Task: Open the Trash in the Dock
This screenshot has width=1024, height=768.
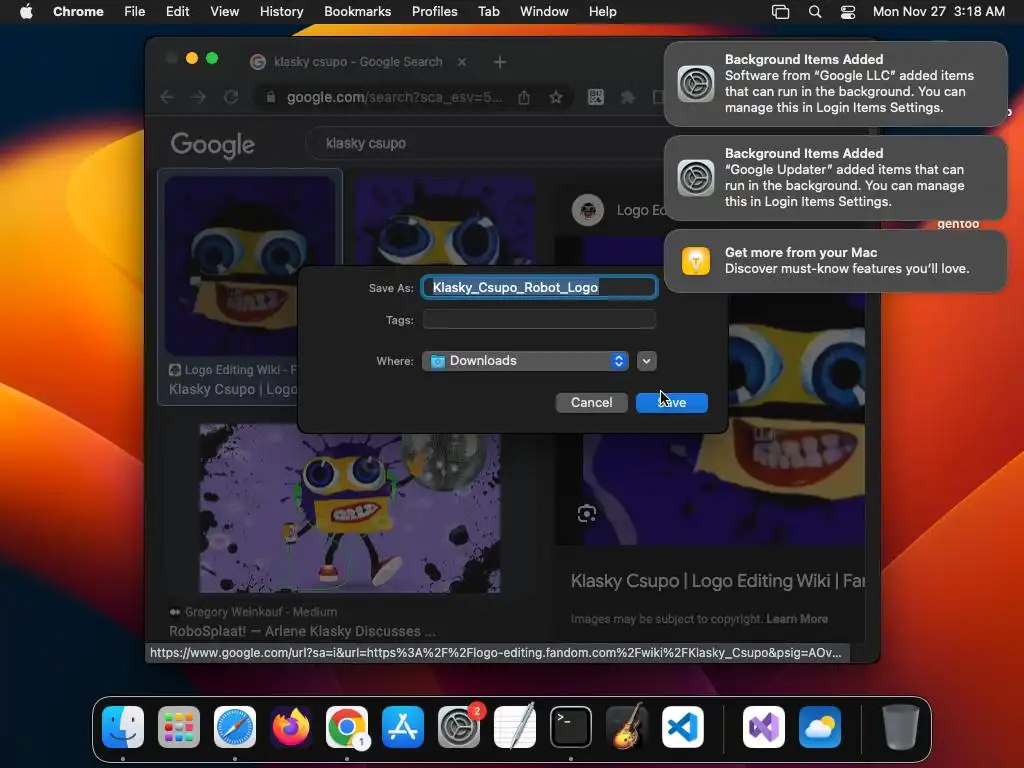Action: point(901,726)
